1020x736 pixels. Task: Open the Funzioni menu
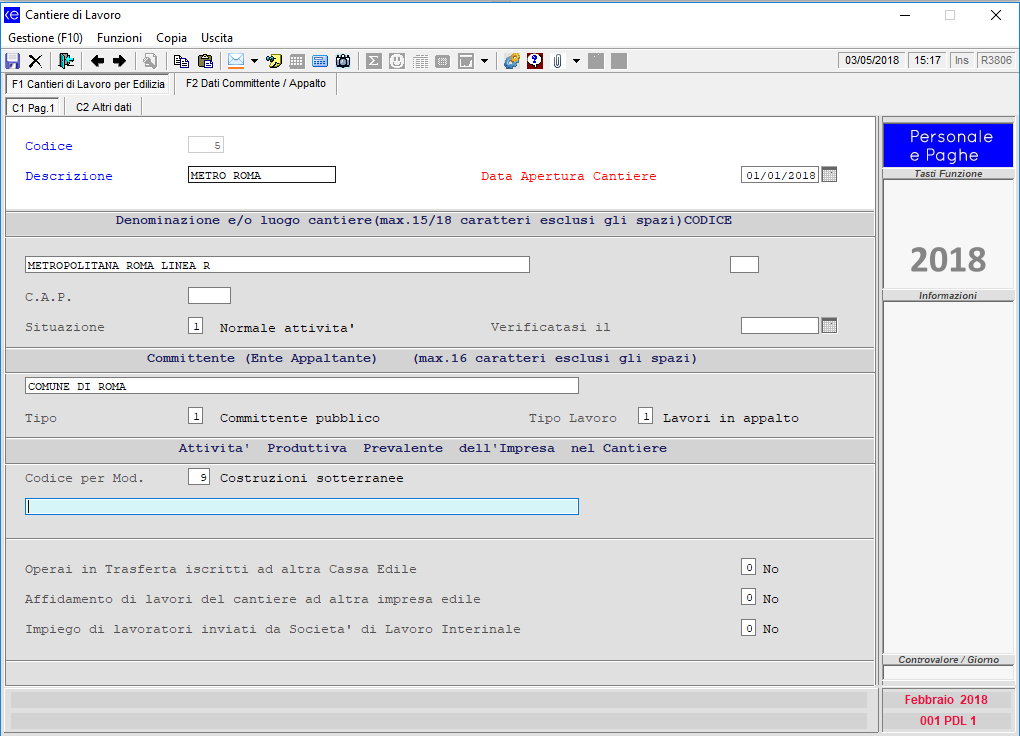click(x=119, y=38)
